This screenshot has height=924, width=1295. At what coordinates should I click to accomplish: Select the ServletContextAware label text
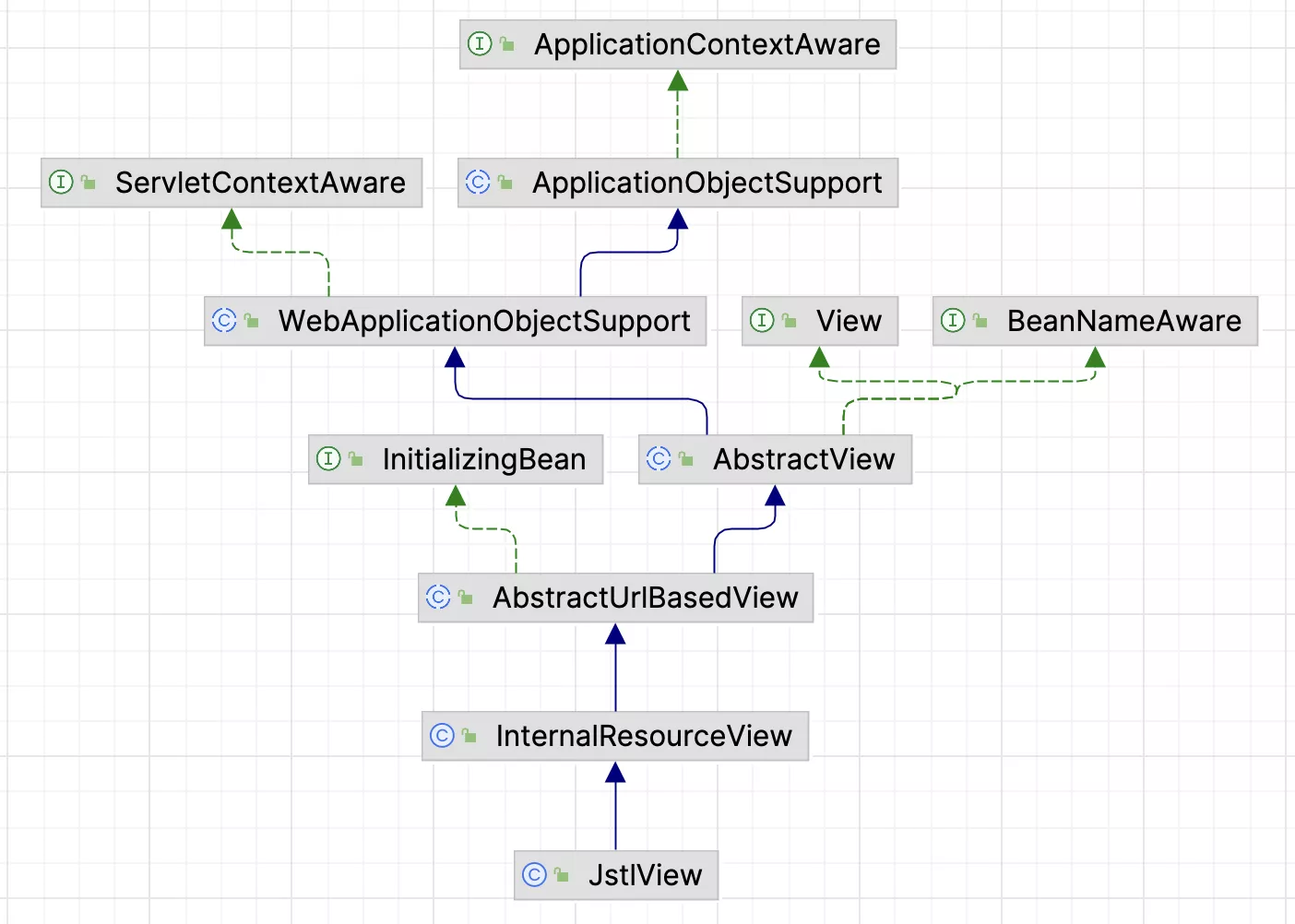tap(260, 183)
